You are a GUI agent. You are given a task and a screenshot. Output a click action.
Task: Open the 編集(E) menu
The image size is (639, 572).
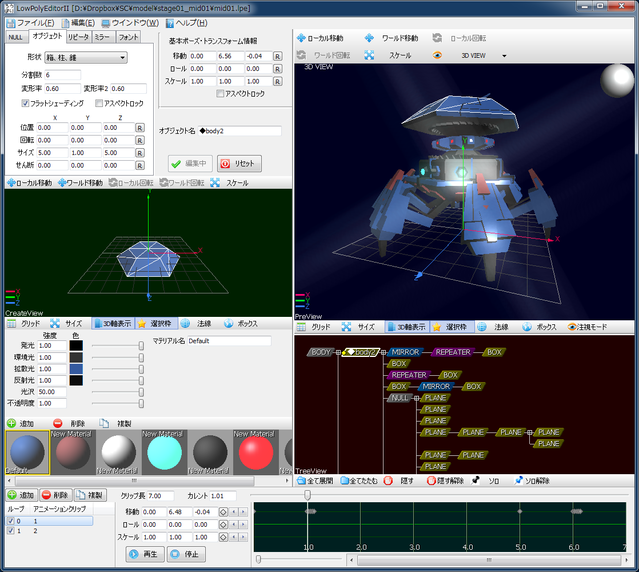pyautogui.click(x=78, y=23)
